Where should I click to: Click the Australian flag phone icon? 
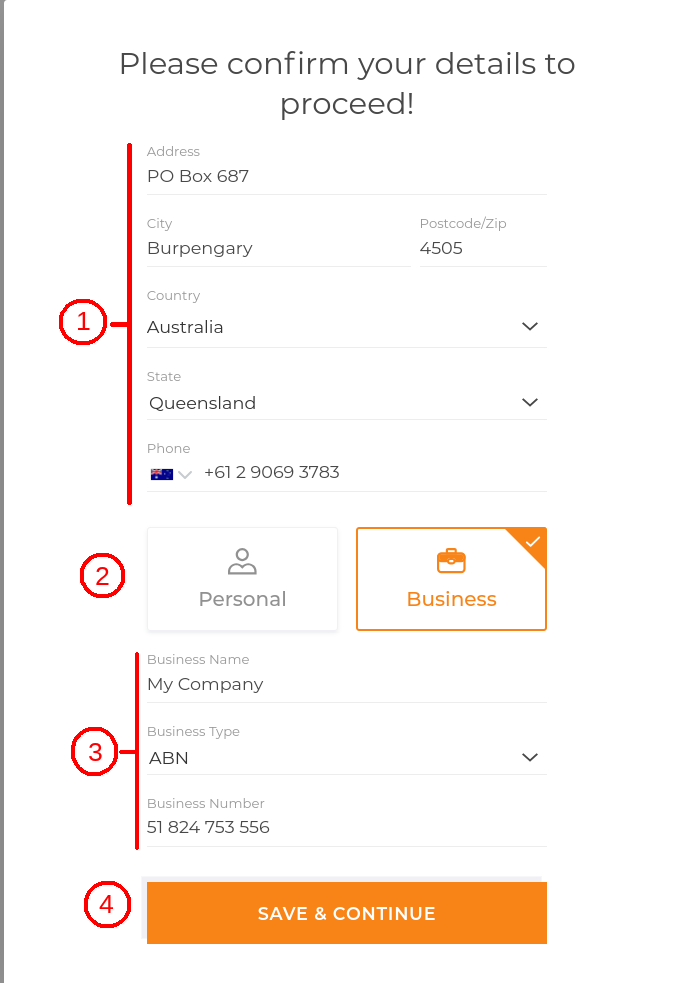coord(161,473)
